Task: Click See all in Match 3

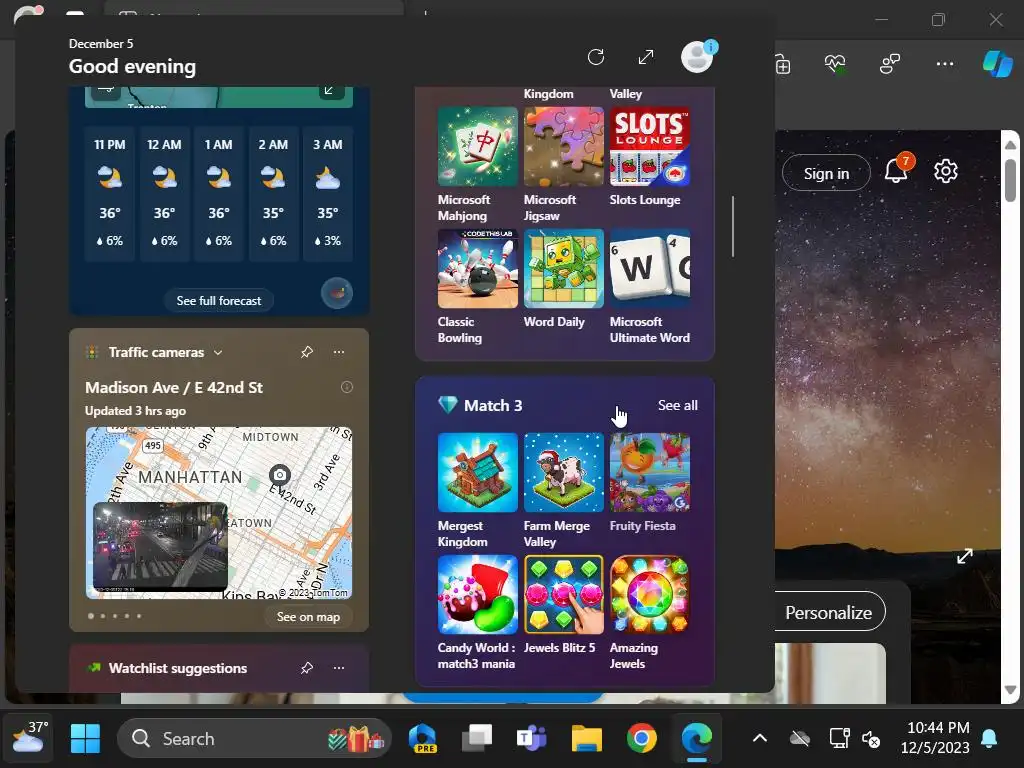Action: (x=677, y=406)
